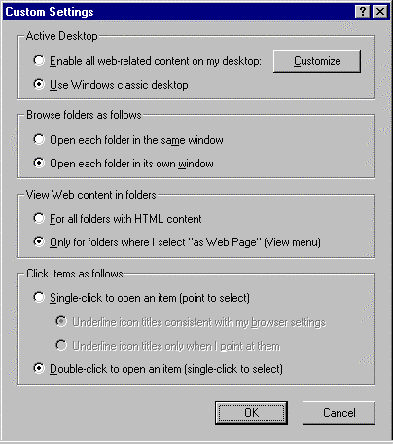
Task: Click the Browse folders as follows label
Action: pyautogui.click(x=84, y=115)
